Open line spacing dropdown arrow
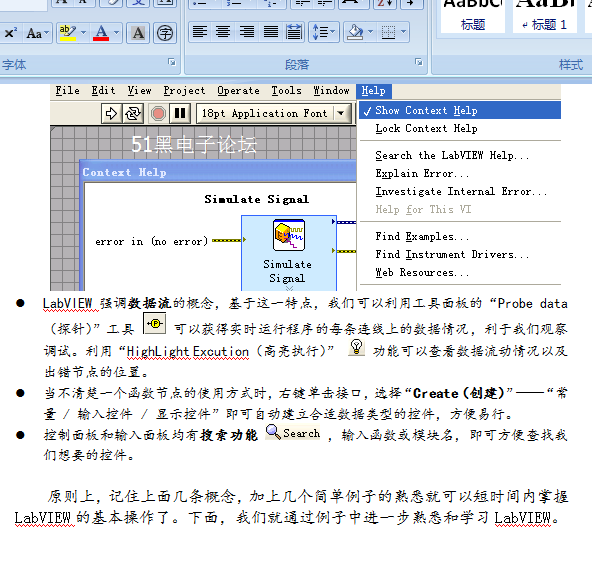Viewport: 592px width, 585px height. [x=333, y=32]
